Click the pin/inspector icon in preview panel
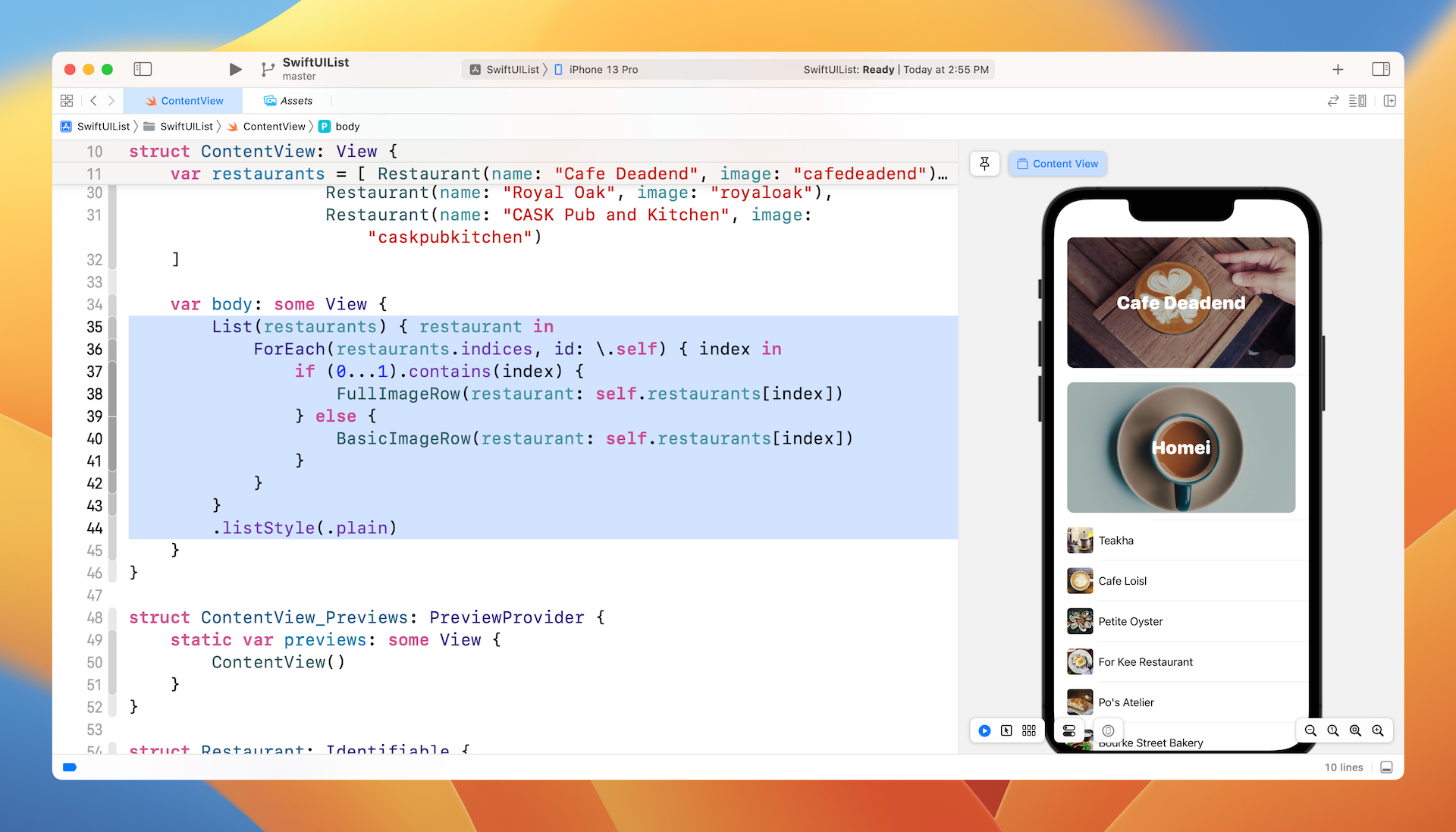The height and width of the screenshot is (832, 1456). coord(984,163)
